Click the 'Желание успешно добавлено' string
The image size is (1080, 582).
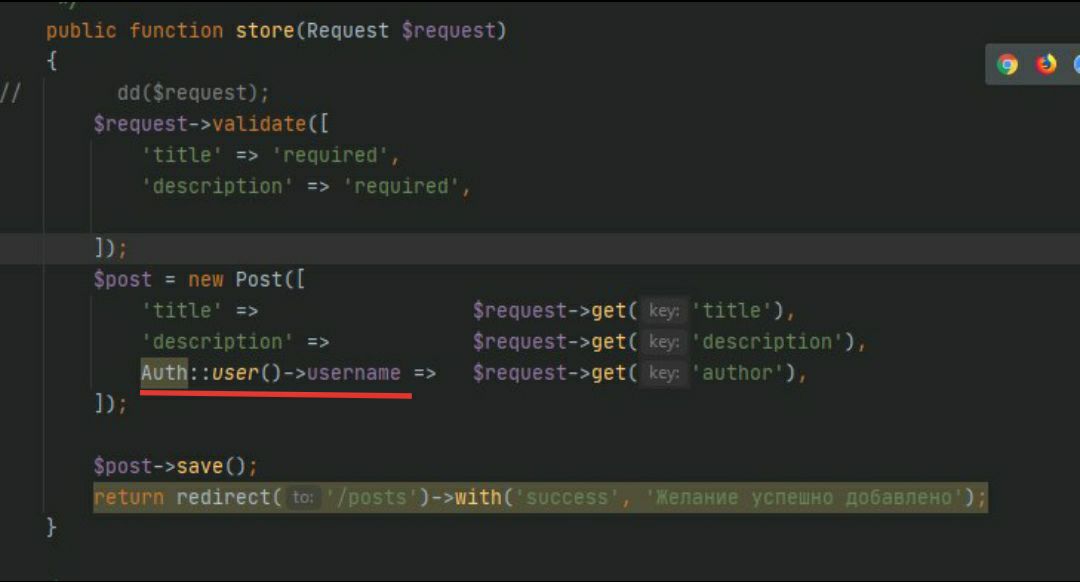pos(804,497)
